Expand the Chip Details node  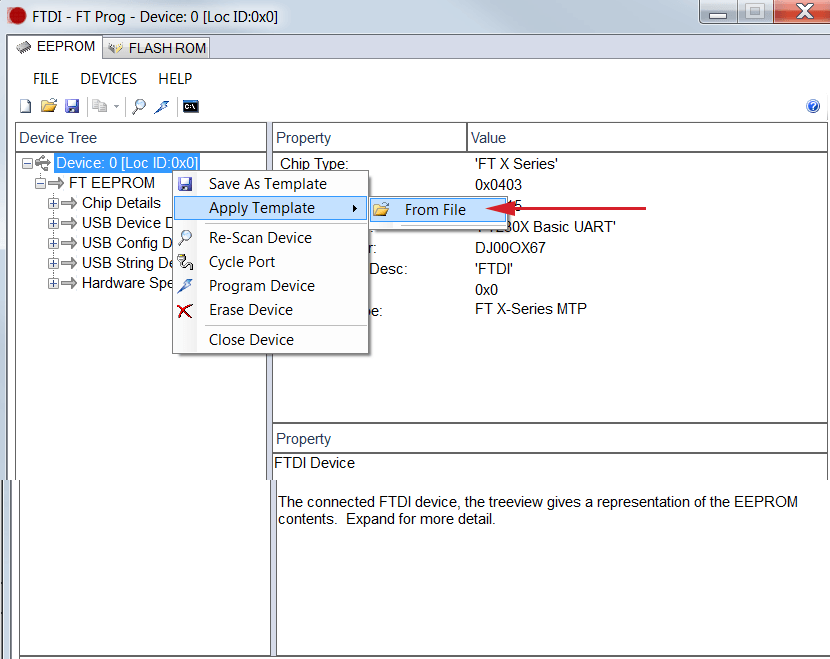(53, 203)
